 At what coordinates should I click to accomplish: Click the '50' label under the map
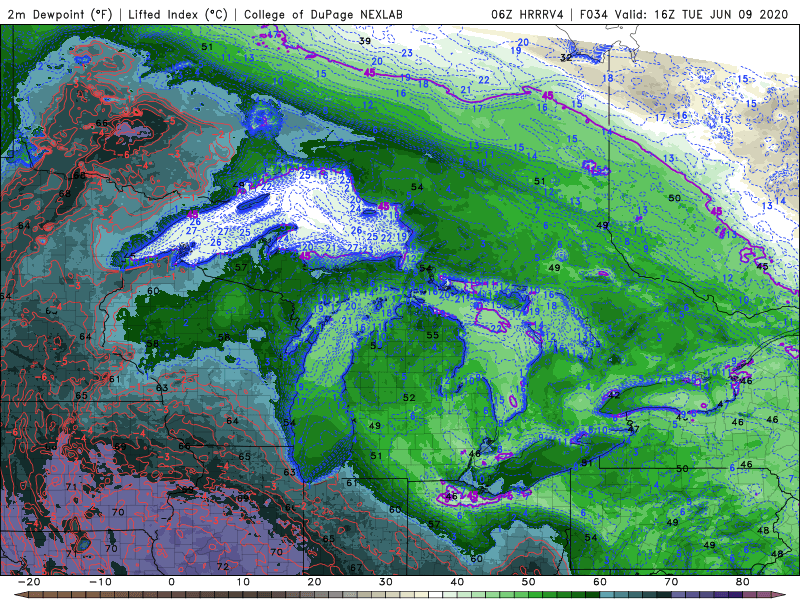coord(529,582)
